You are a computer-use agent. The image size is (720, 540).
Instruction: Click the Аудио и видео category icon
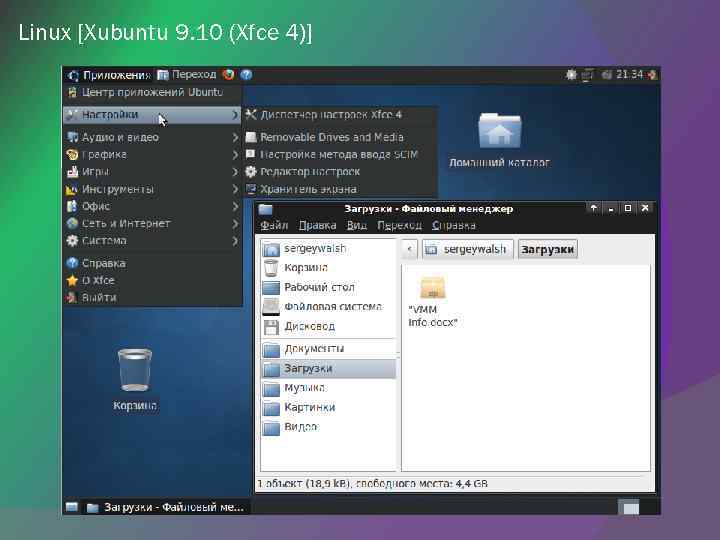tap(72, 137)
